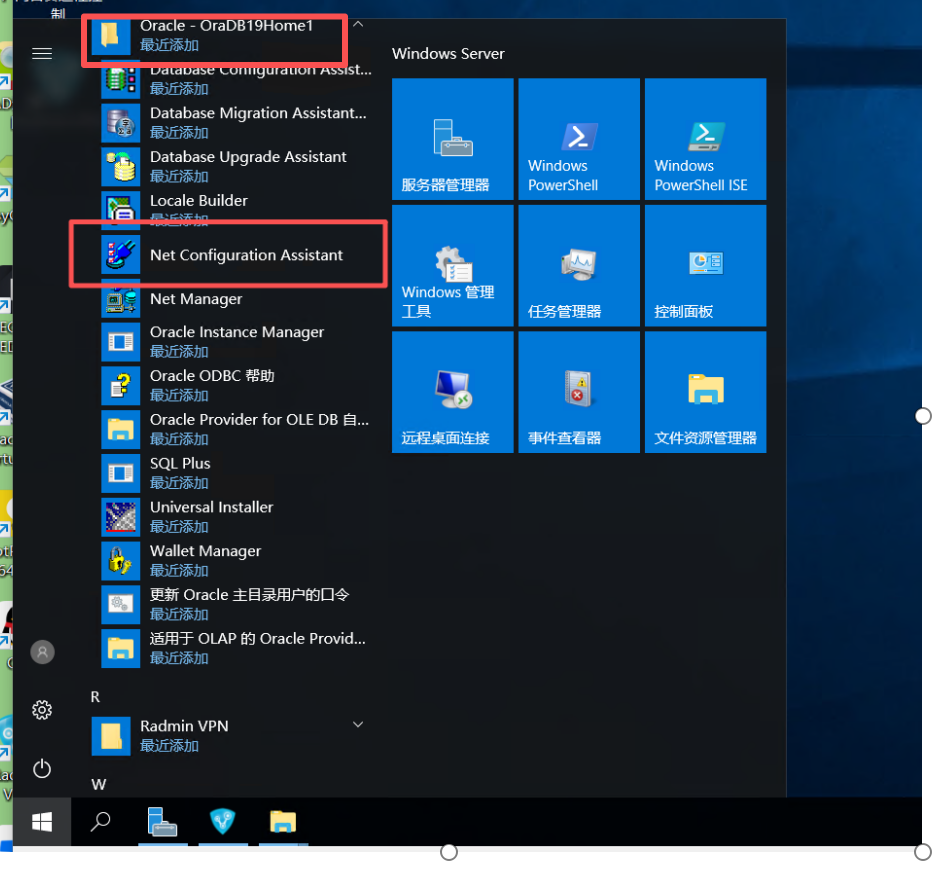Open the Oracle Provider for OLE DB folder icon
The height and width of the screenshot is (879, 939).
pos(120,429)
